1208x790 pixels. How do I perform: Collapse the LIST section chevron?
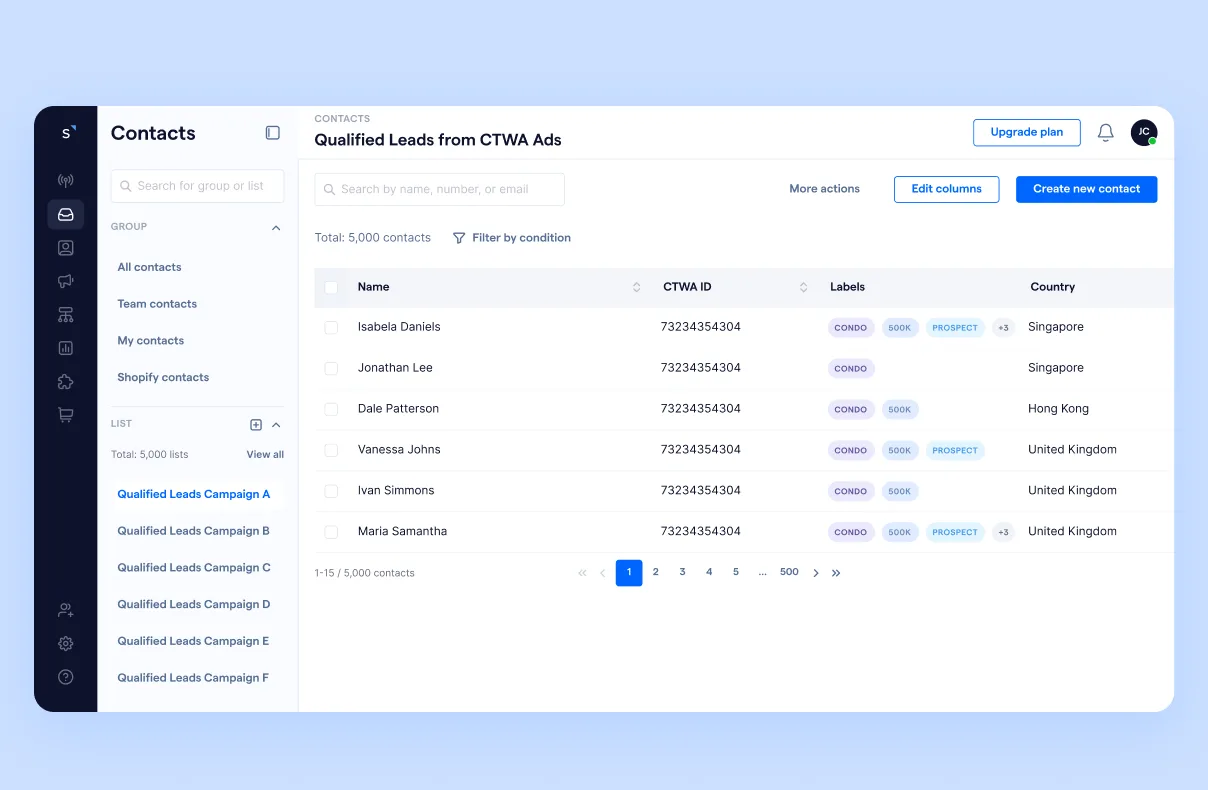[x=276, y=425]
